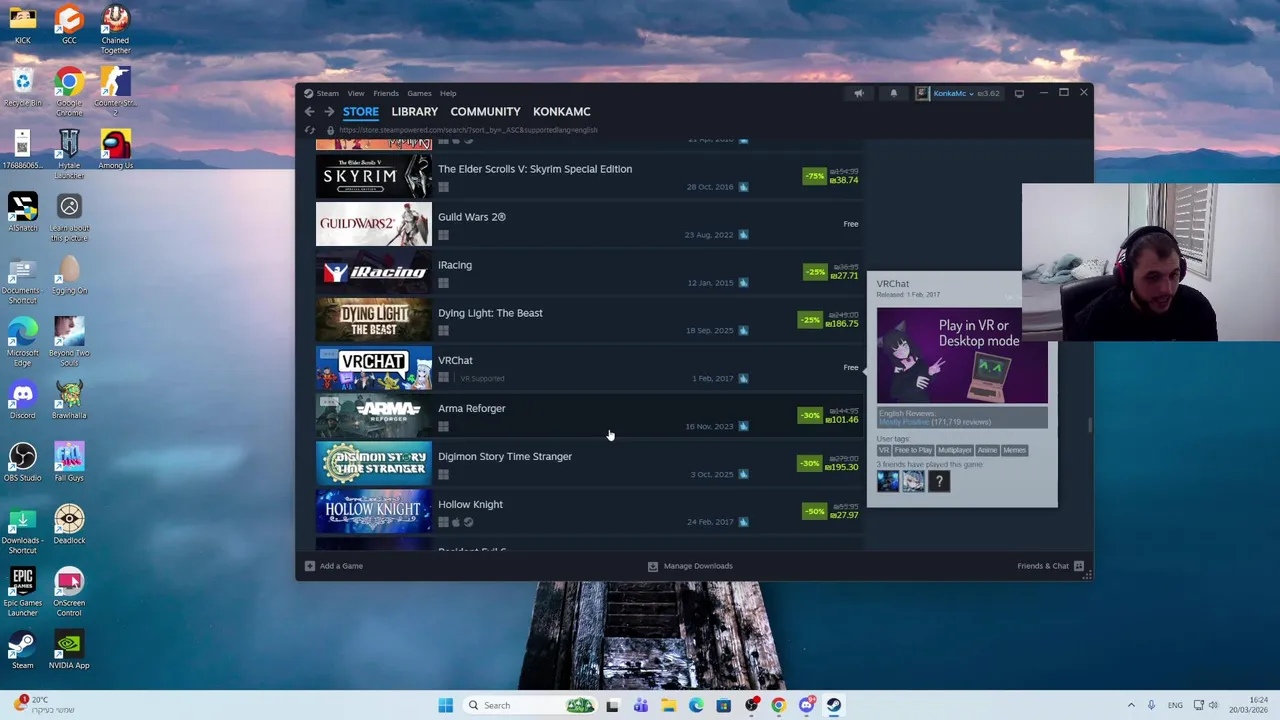Click the taskbar clock date
Image resolution: width=1280 pixels, height=720 pixels.
[1250, 705]
